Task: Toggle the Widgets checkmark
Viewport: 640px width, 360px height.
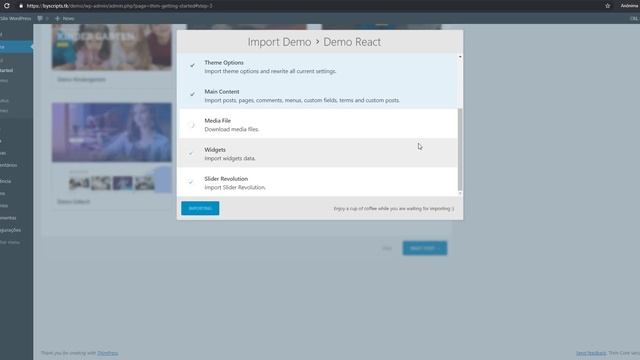Action: coord(191,153)
